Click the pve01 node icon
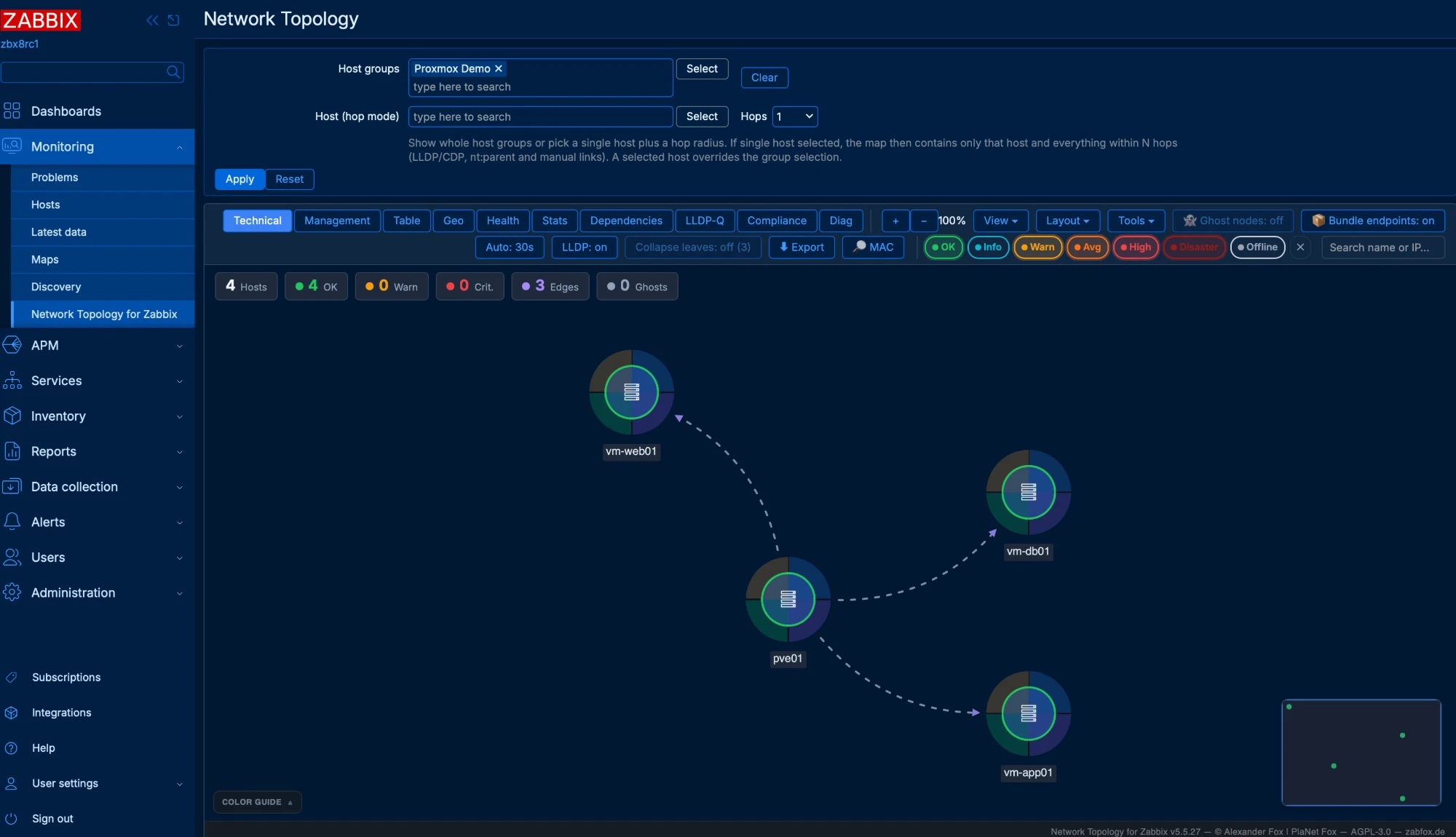Viewport: 1456px width, 837px height. click(x=788, y=599)
